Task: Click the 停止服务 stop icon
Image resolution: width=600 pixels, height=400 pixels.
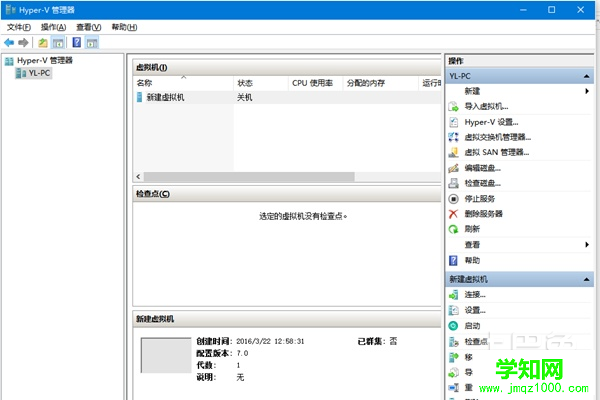Action: pyautogui.click(x=453, y=199)
